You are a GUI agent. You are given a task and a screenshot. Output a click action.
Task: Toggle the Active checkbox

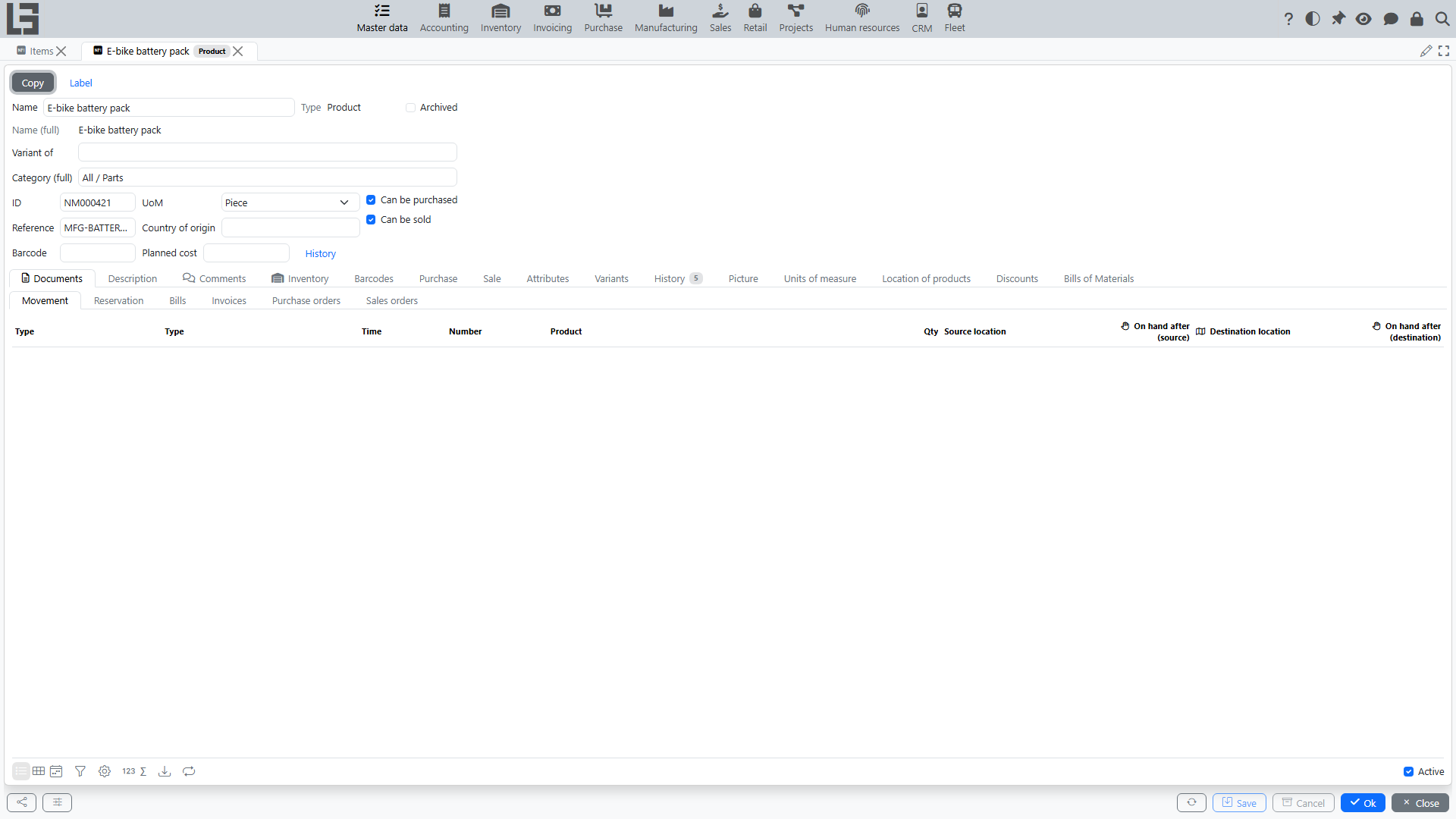pos(1408,772)
